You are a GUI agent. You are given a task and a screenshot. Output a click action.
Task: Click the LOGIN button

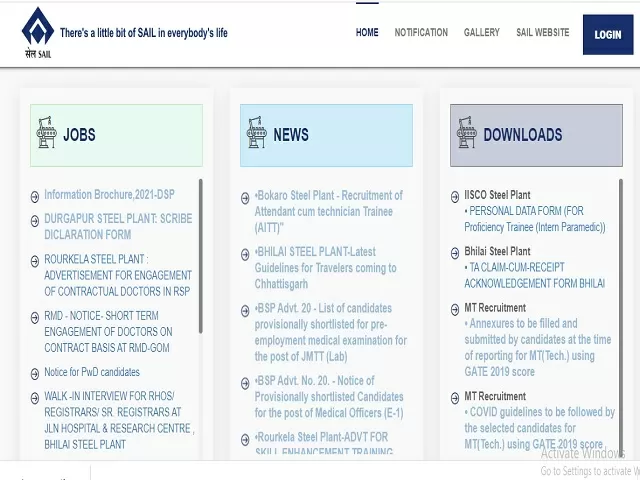click(608, 35)
